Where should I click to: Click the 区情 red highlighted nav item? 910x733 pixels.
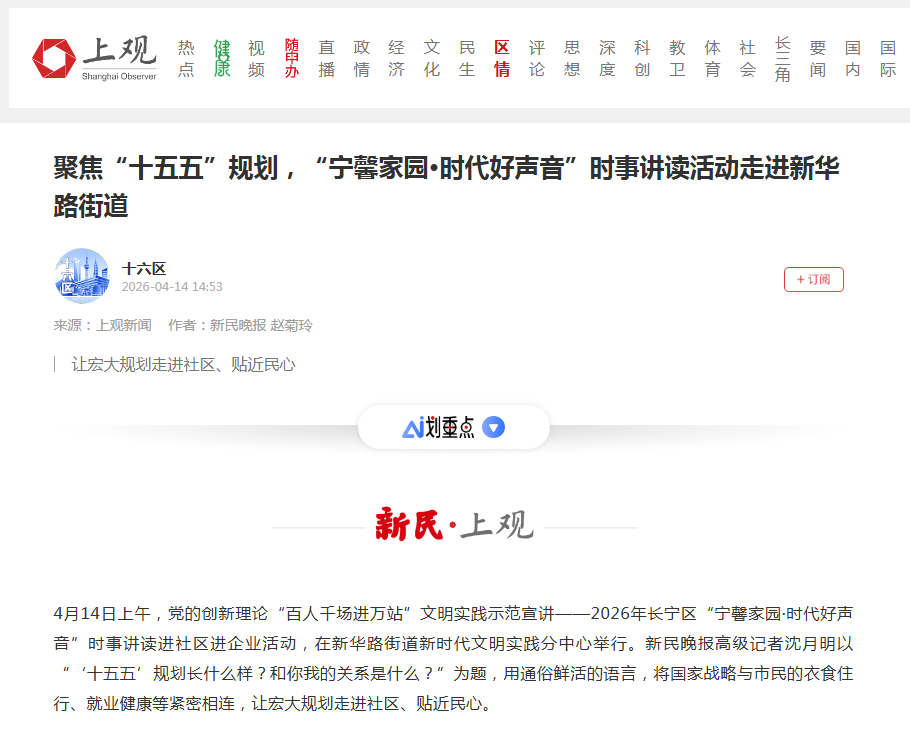[x=501, y=56]
